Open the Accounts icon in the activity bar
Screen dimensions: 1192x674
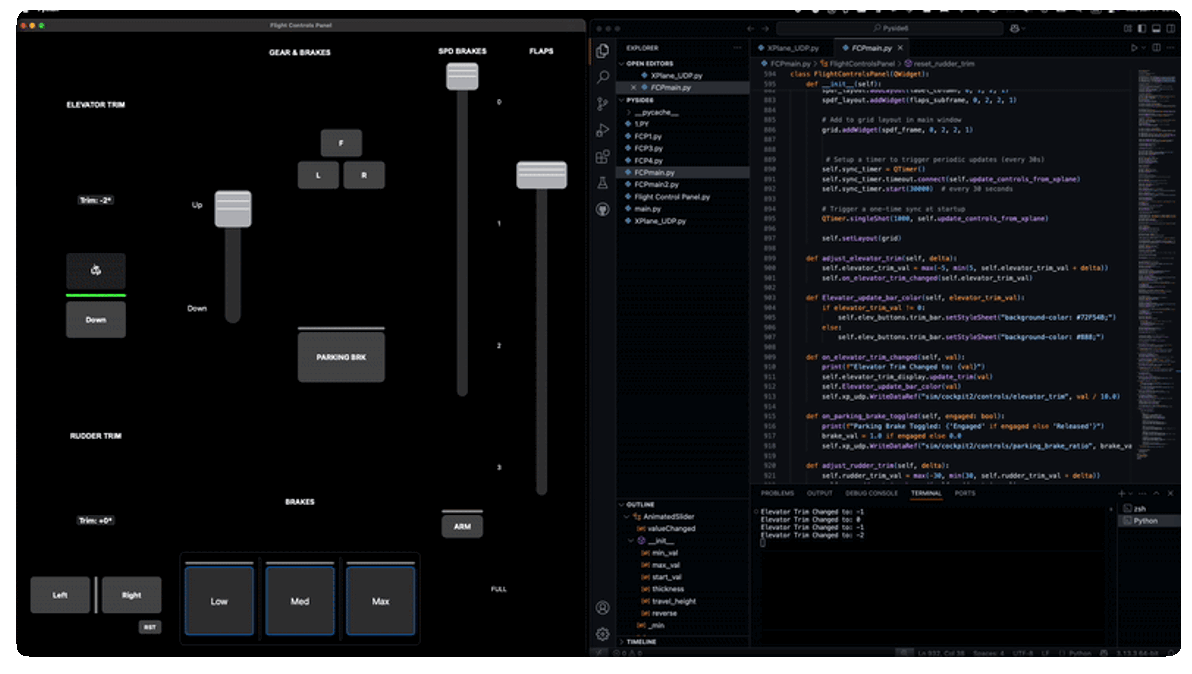(602, 607)
